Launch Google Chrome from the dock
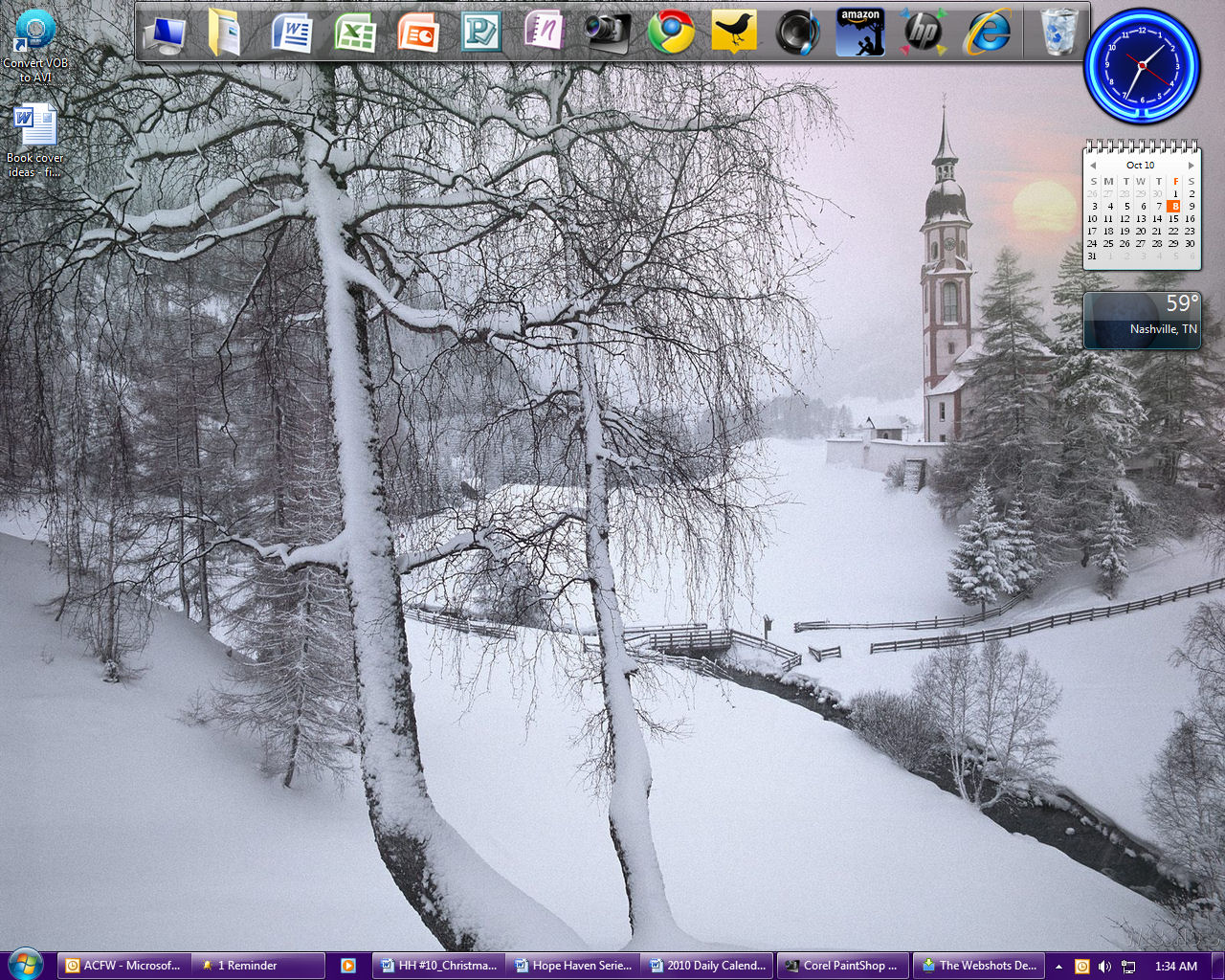 coord(670,33)
